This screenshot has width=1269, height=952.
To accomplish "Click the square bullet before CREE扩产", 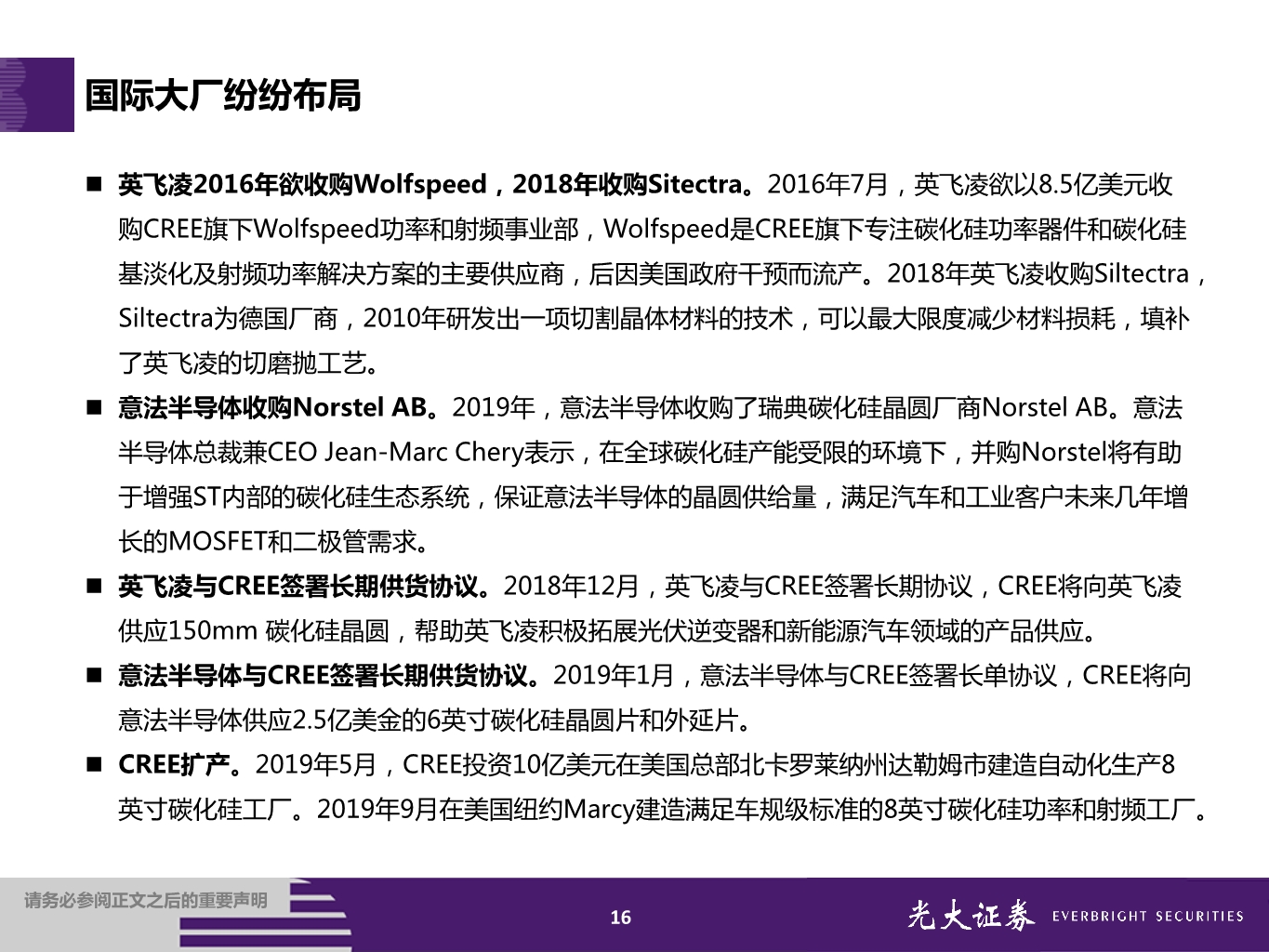I will 93,762.
